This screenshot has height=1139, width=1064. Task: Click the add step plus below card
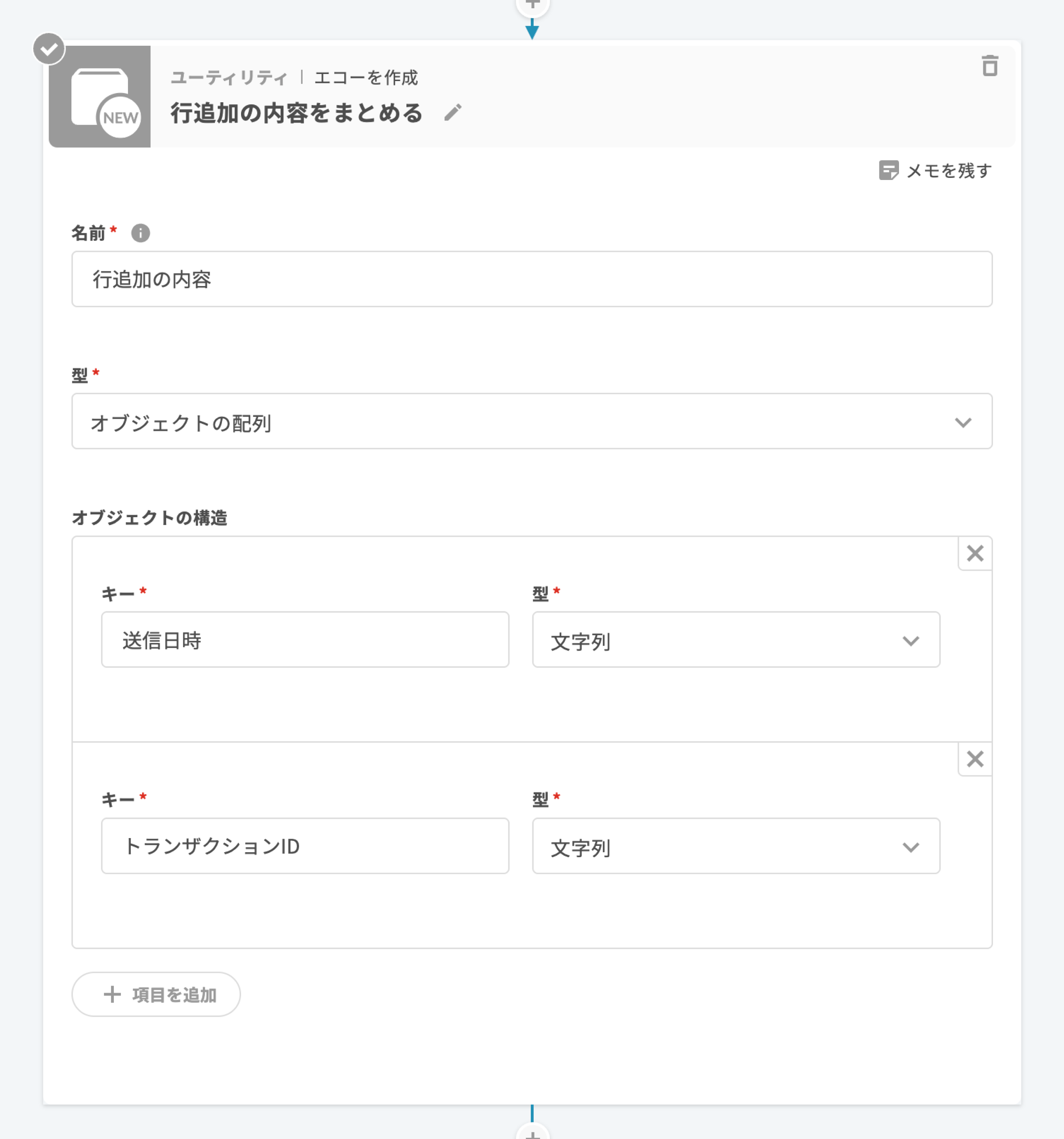[x=532, y=1133]
